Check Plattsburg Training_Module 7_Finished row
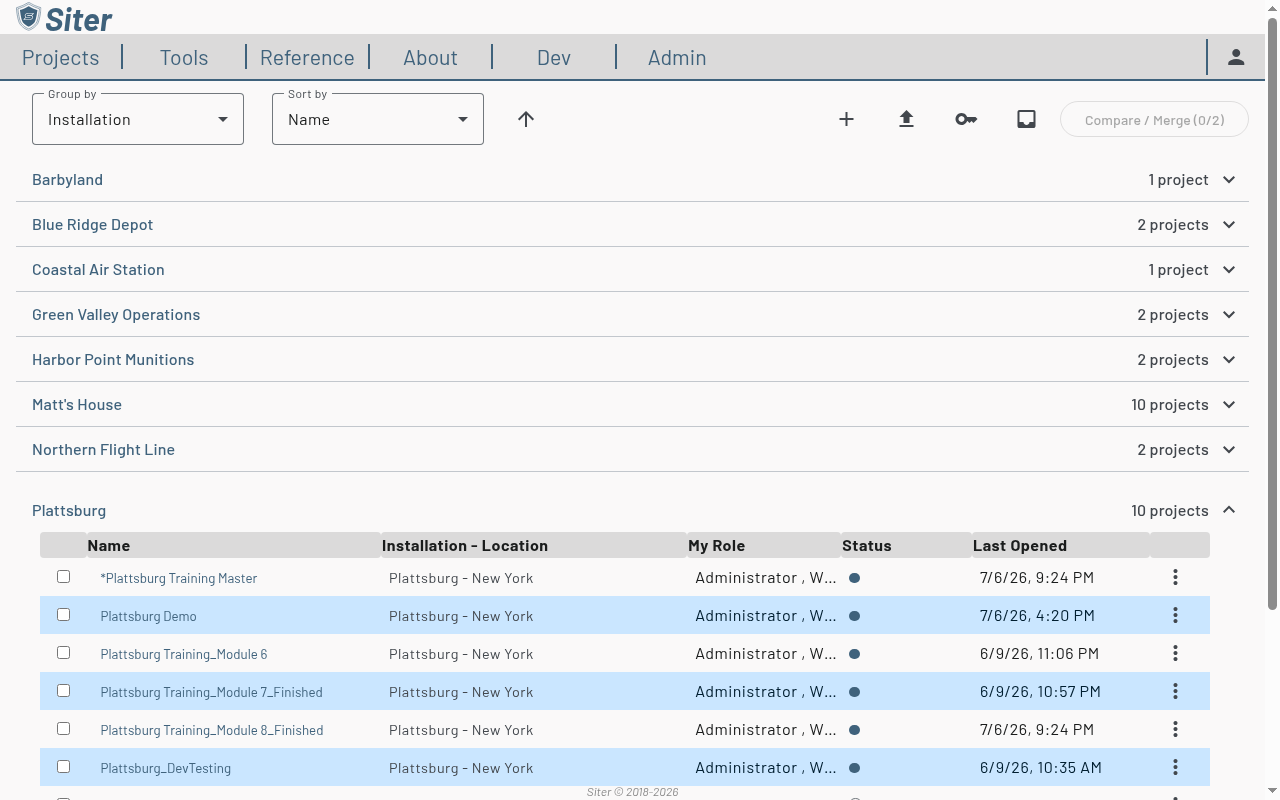1280x800 pixels. [x=63, y=691]
